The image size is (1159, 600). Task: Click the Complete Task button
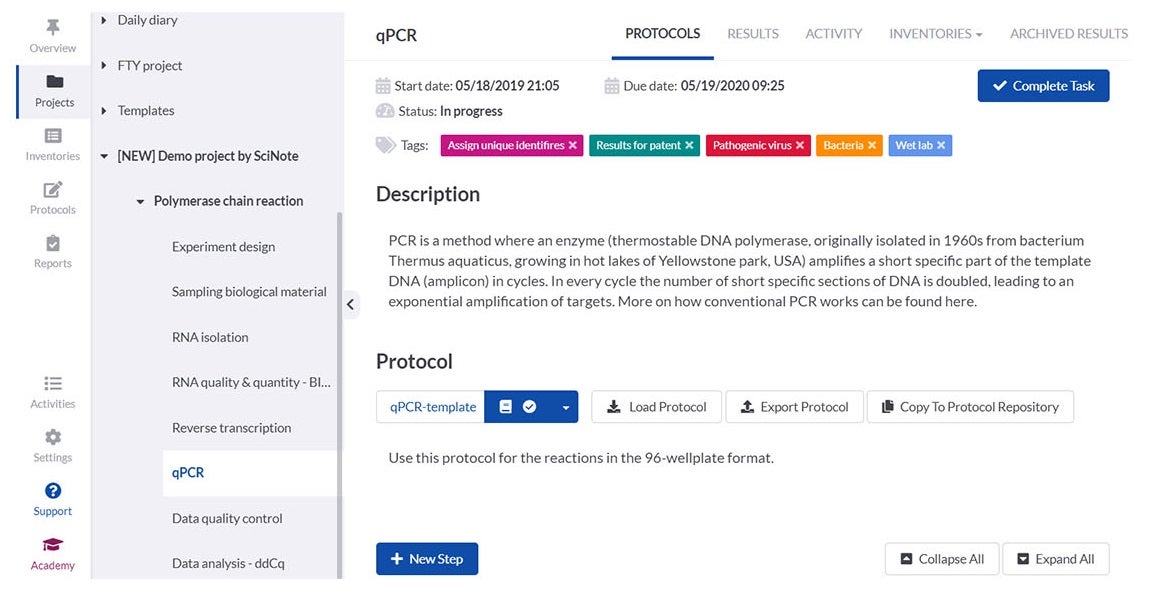(x=1043, y=86)
